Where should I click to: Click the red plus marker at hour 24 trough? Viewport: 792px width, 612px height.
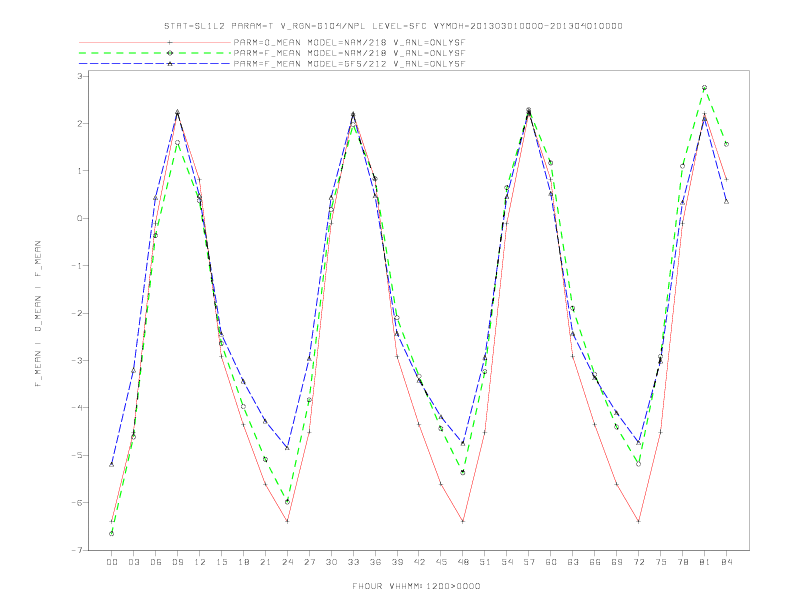click(x=287, y=521)
